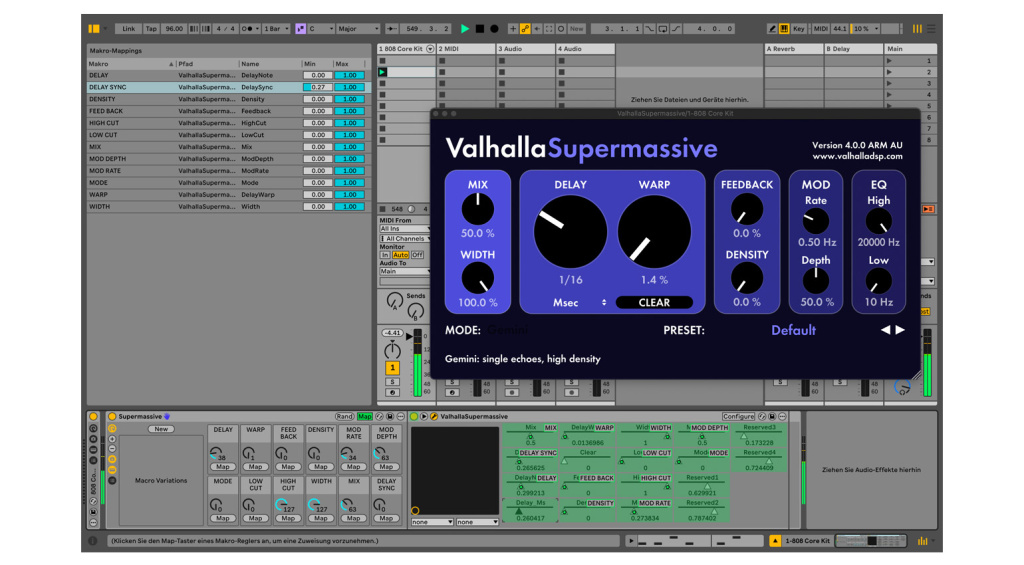Toggle the Draw Mode pencil icon

(772, 29)
